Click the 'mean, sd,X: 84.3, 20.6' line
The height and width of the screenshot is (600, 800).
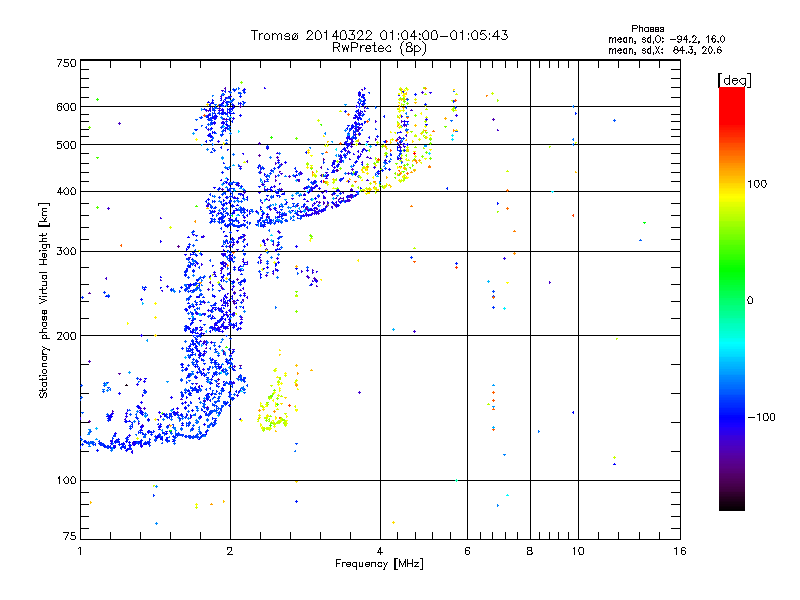click(665, 50)
